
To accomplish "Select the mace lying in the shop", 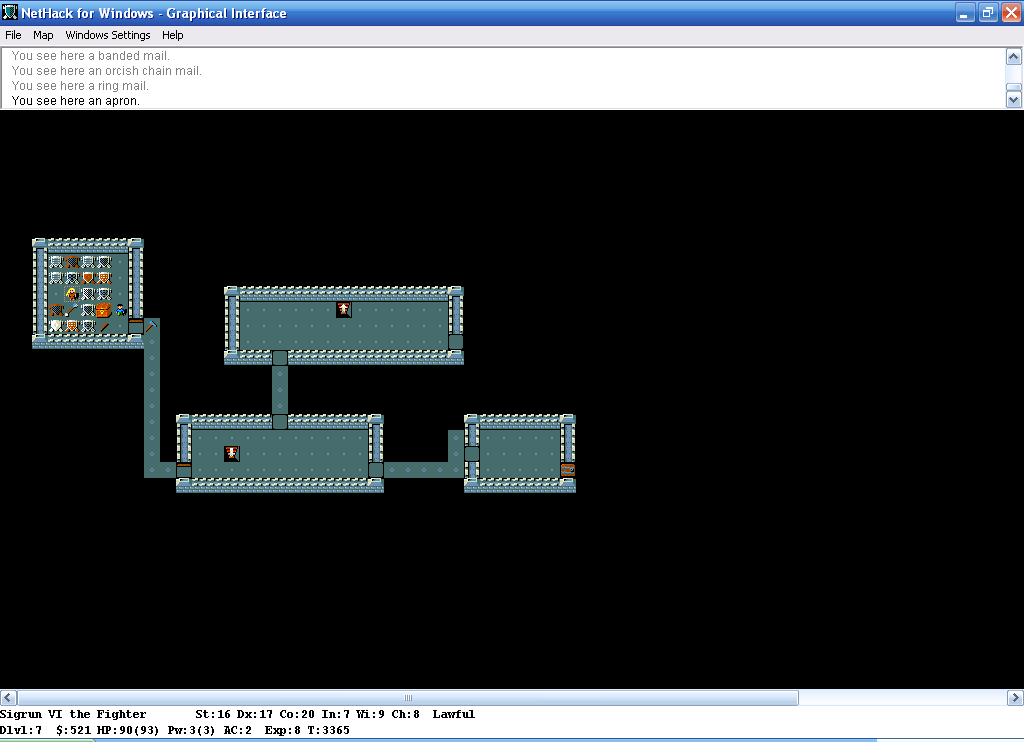I will point(72,310).
